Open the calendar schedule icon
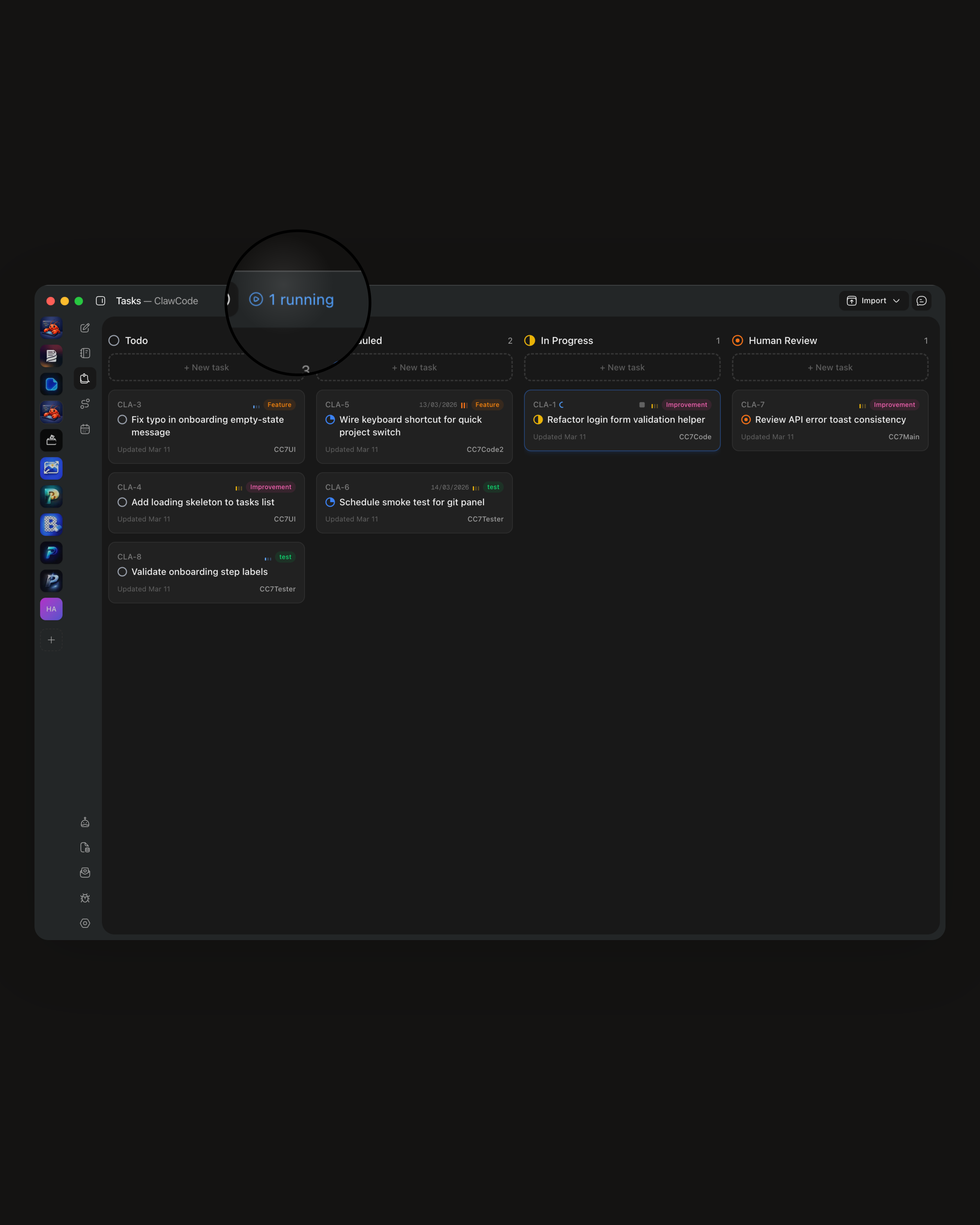The image size is (980, 1225). [85, 429]
